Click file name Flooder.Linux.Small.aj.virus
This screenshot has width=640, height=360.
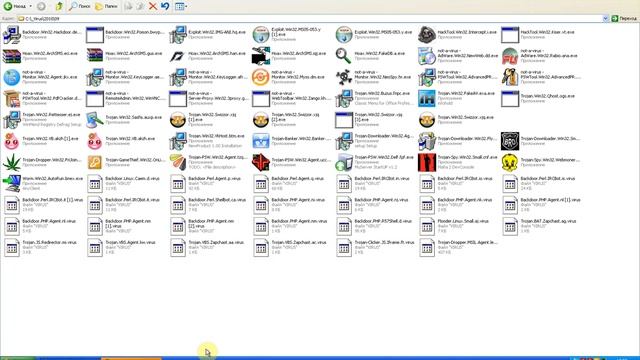tap(463, 221)
